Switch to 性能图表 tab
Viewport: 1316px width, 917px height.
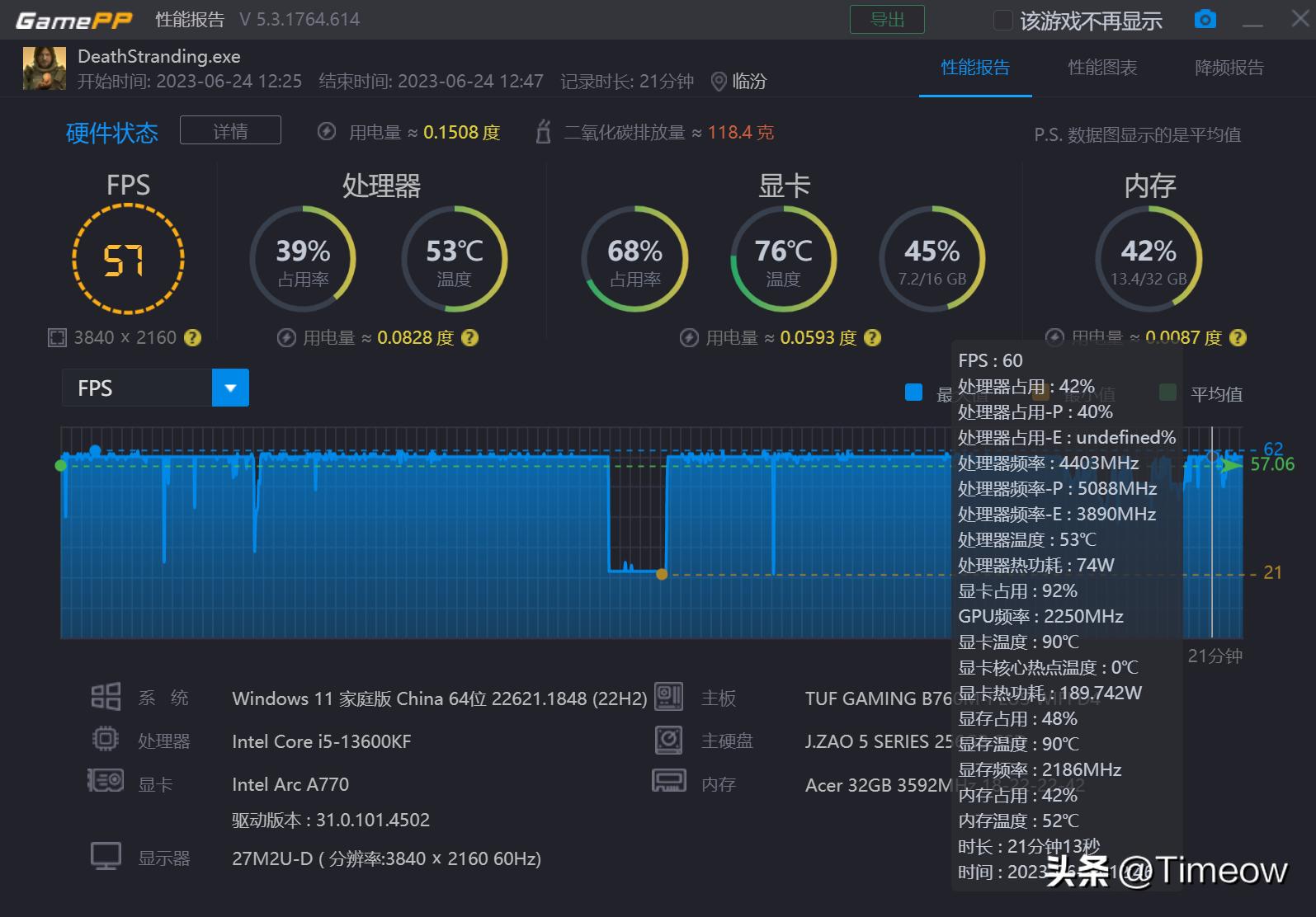click(1102, 68)
